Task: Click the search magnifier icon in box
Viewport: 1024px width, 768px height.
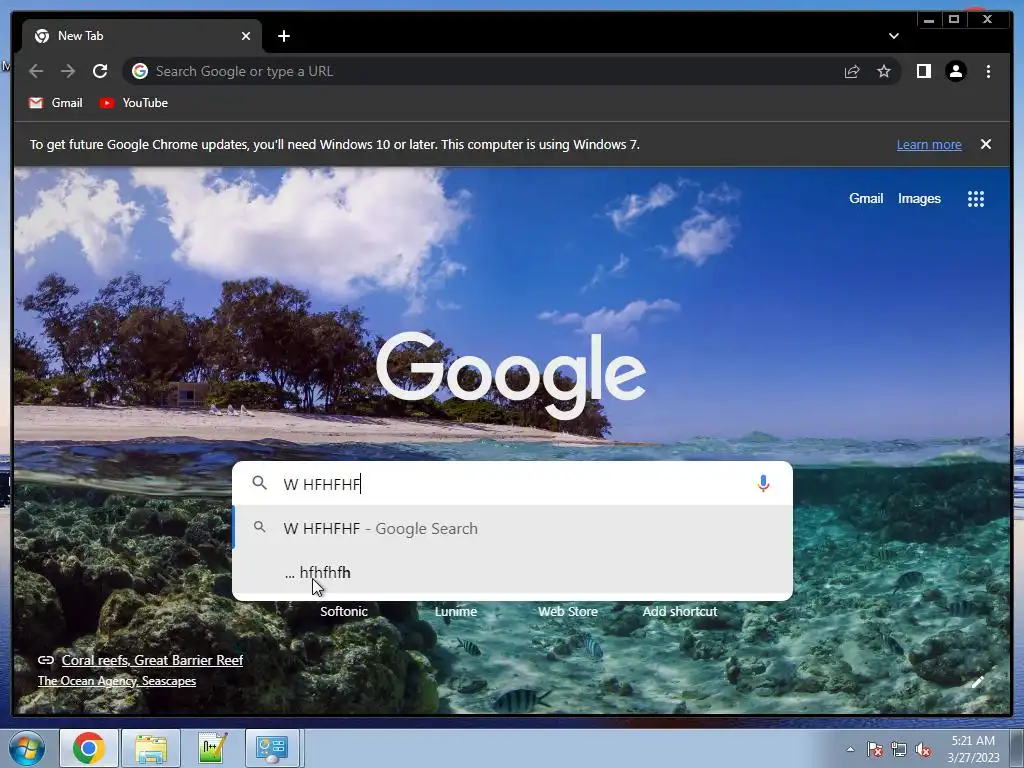Action: [259, 483]
